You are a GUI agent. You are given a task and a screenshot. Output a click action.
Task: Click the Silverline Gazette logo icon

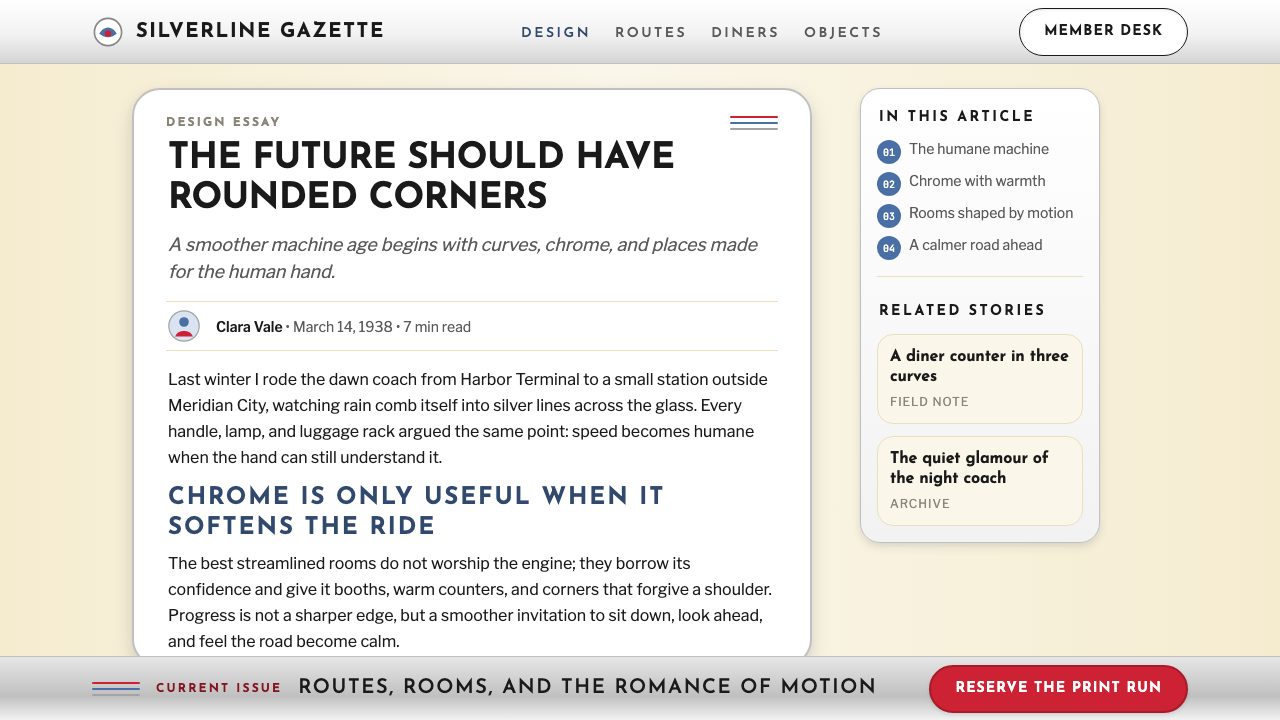[108, 32]
